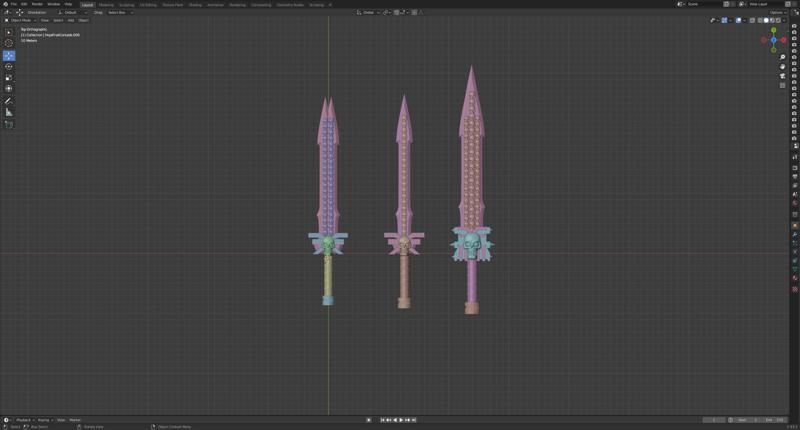Add a new workspace with plus tab
This screenshot has width=800, height=430.
[x=330, y=5]
